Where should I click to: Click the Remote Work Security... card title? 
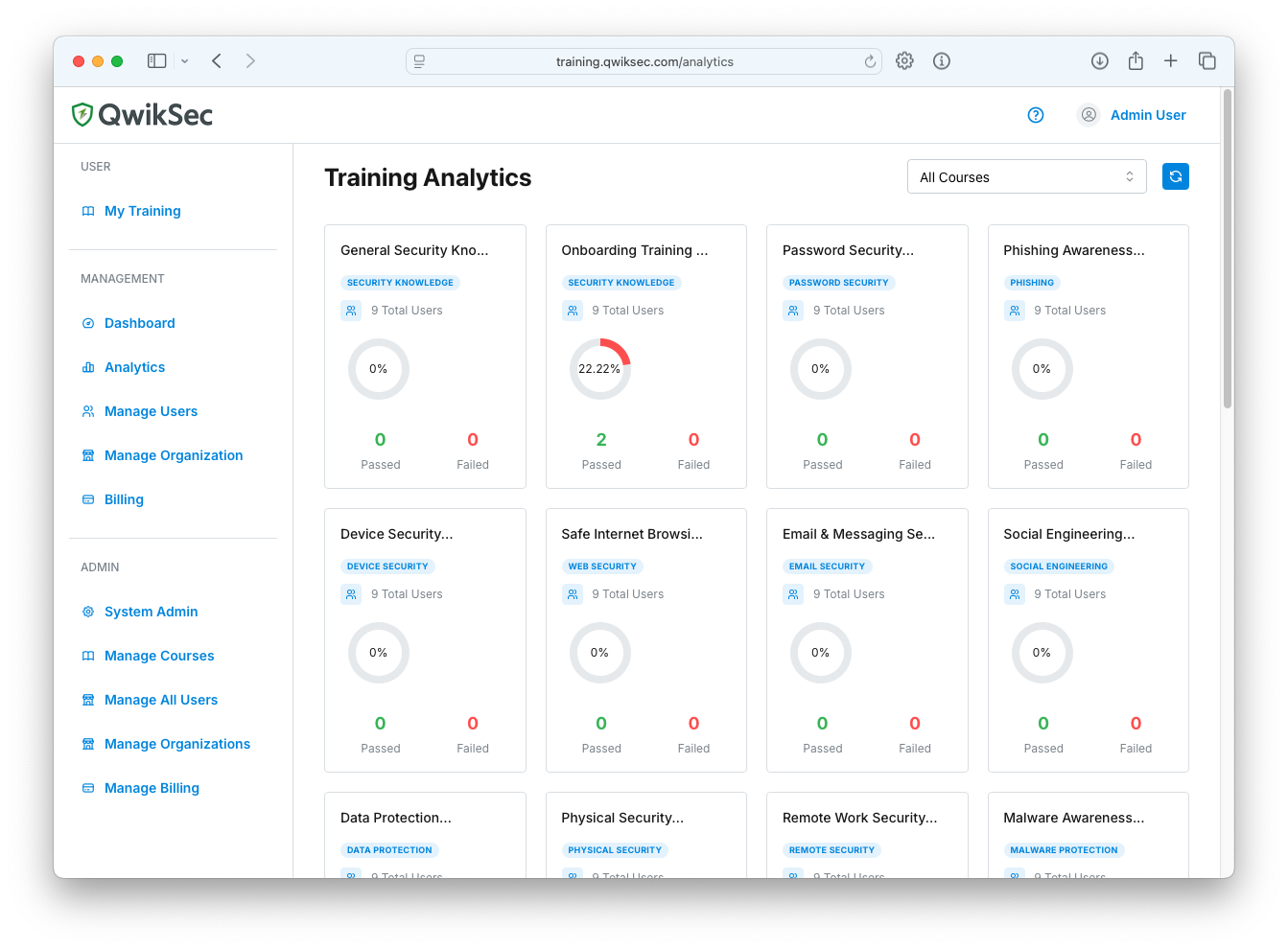point(860,818)
